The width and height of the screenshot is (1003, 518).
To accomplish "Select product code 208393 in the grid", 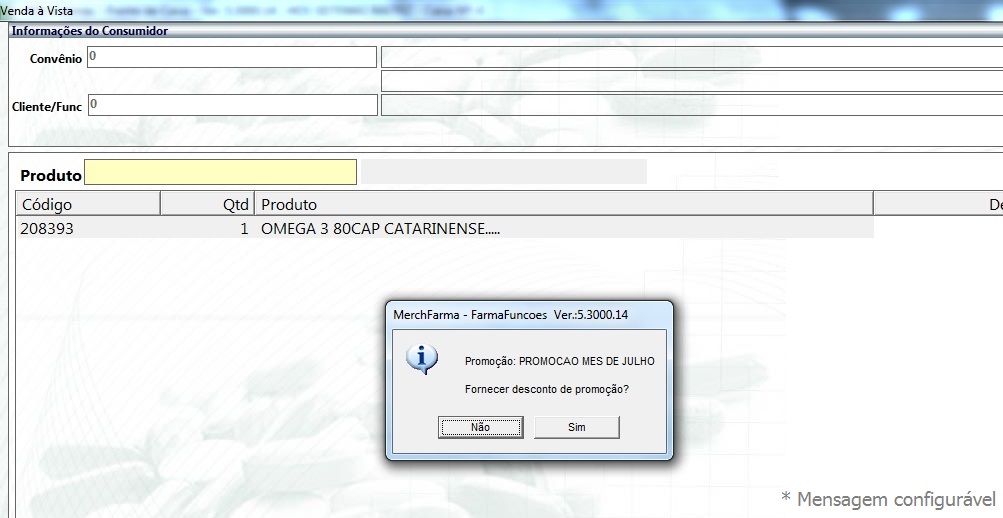I will 48,229.
